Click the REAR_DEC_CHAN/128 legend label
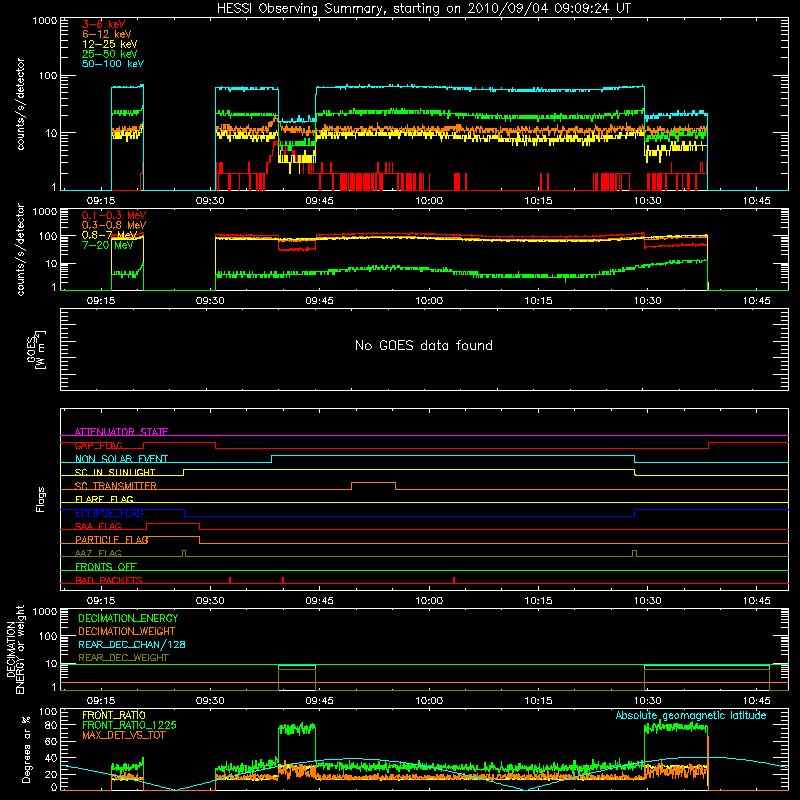The image size is (800, 800). click(132, 644)
